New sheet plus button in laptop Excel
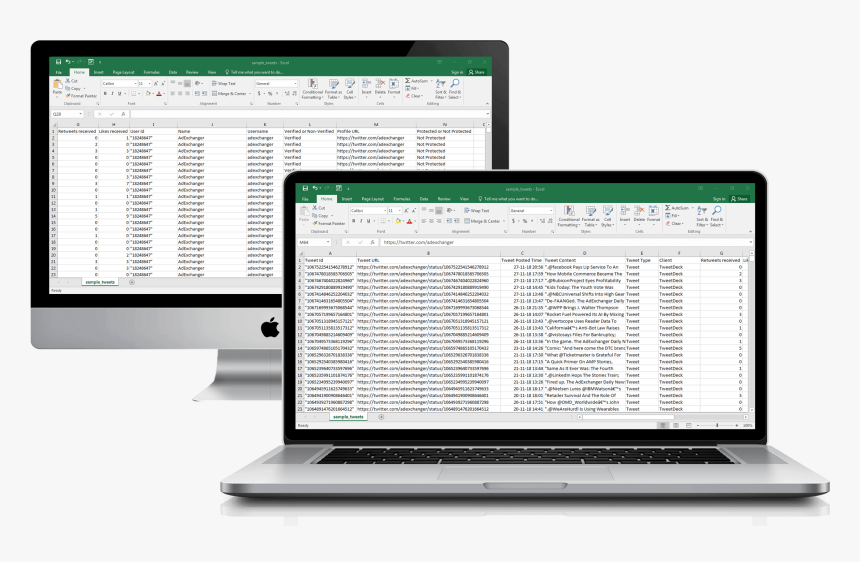 [381, 417]
